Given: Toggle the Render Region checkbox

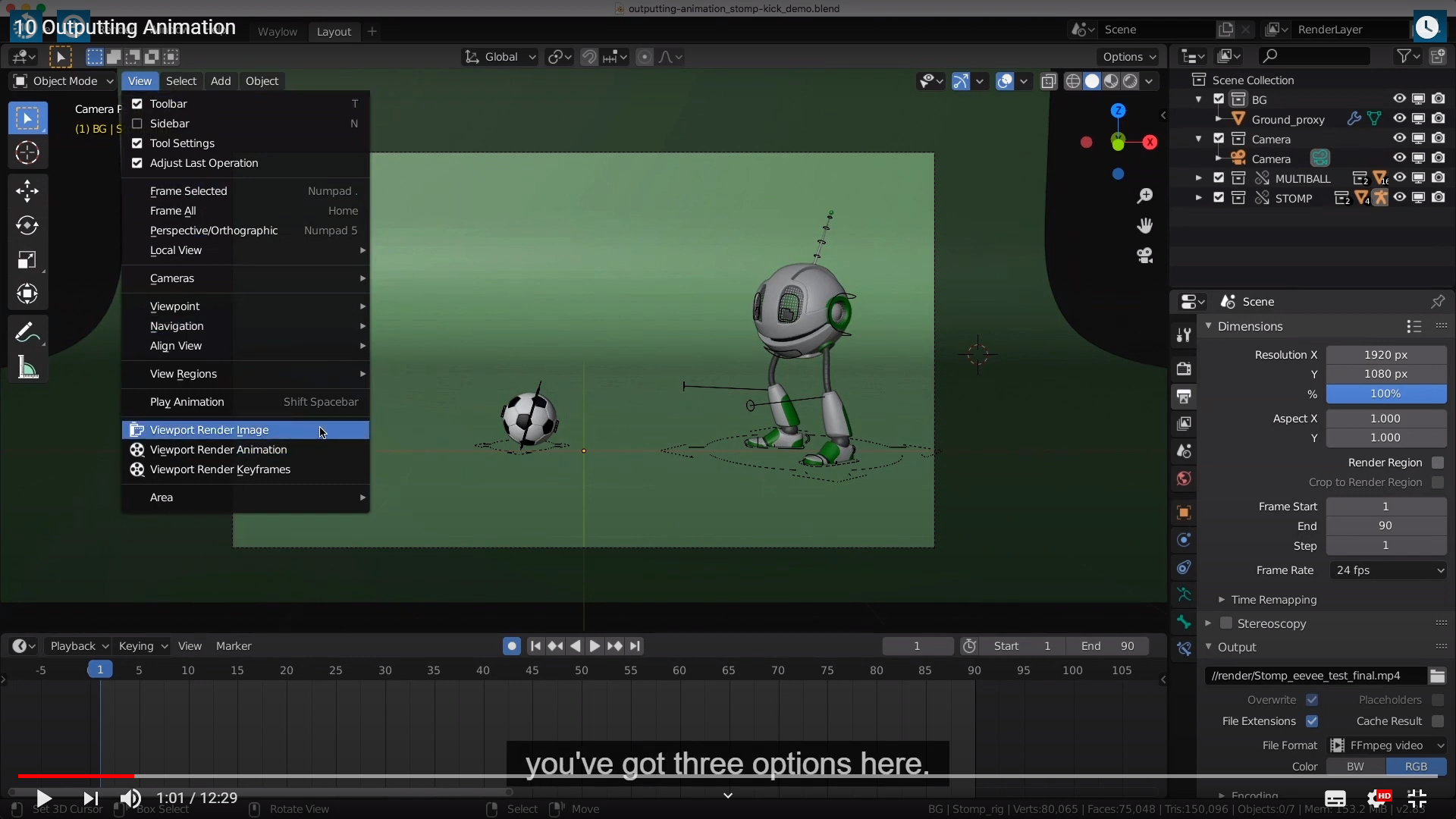Looking at the screenshot, I should pos(1437,463).
